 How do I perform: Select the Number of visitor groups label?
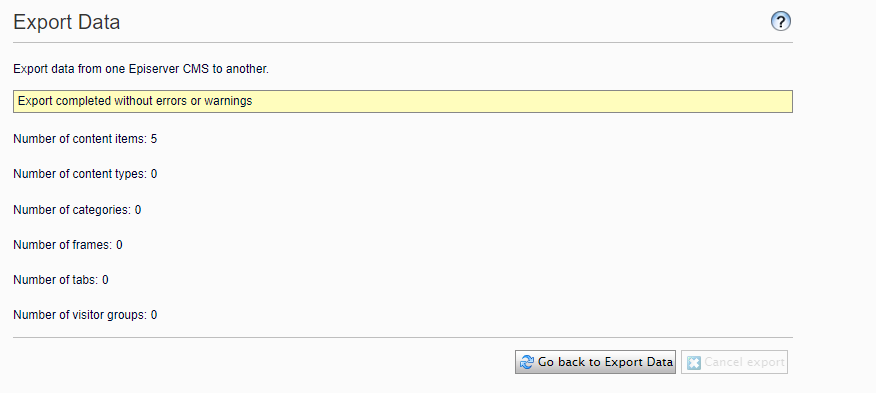point(80,315)
